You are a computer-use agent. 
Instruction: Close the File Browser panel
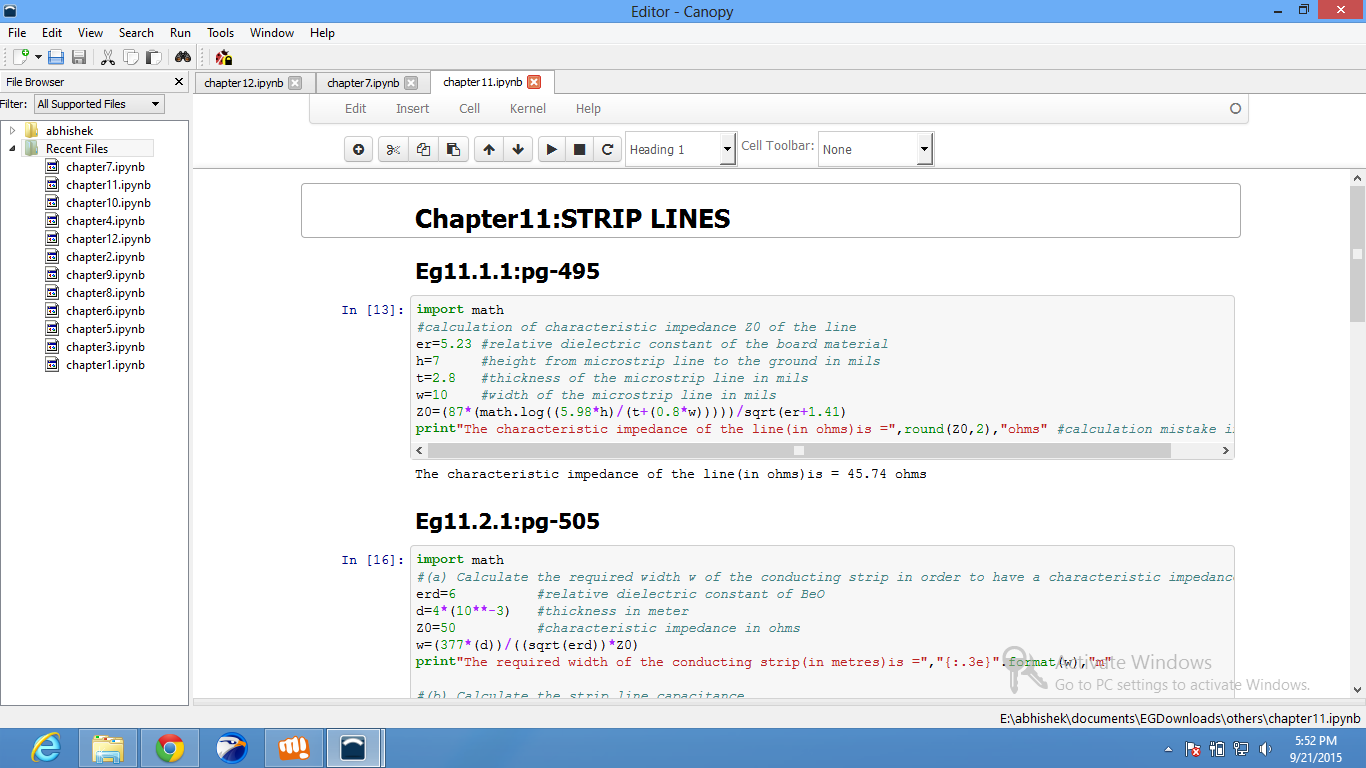[179, 82]
